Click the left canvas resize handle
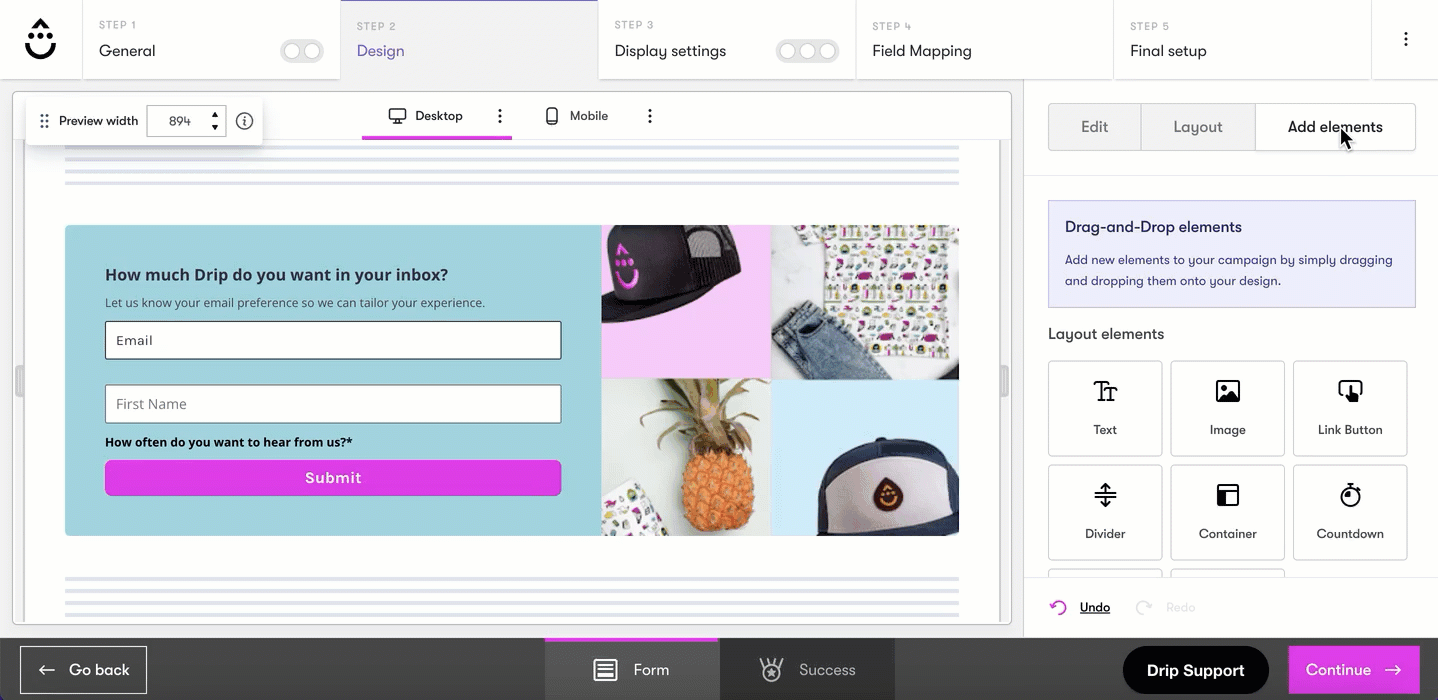 pos(19,381)
